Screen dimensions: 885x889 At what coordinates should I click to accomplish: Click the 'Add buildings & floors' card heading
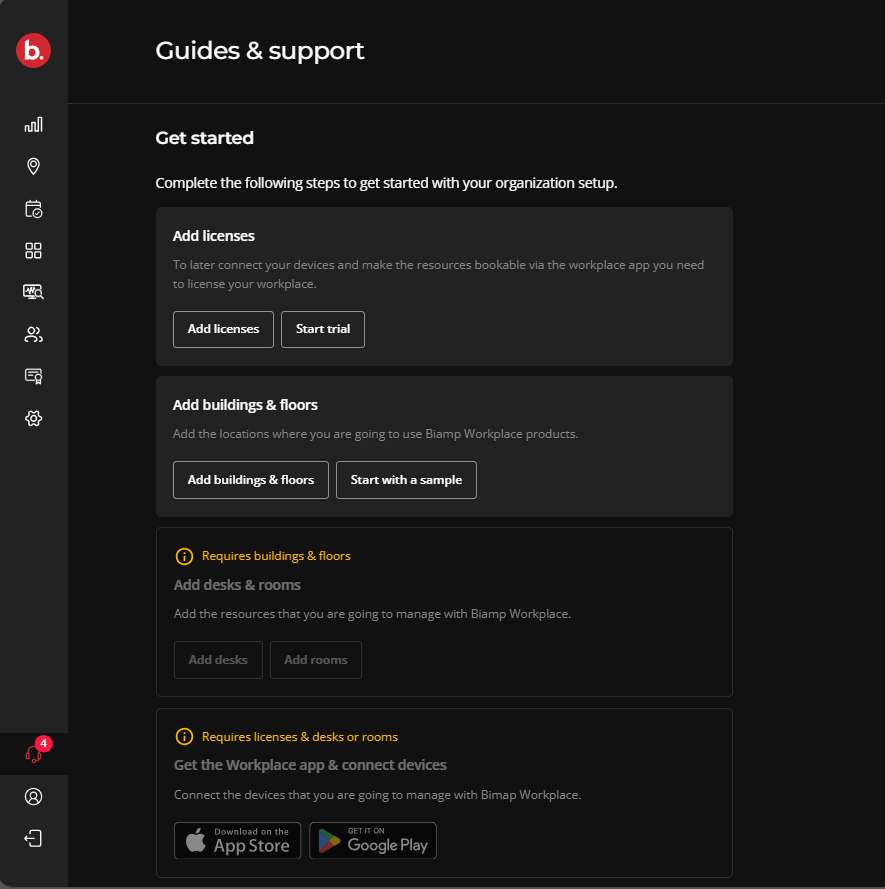click(x=245, y=405)
